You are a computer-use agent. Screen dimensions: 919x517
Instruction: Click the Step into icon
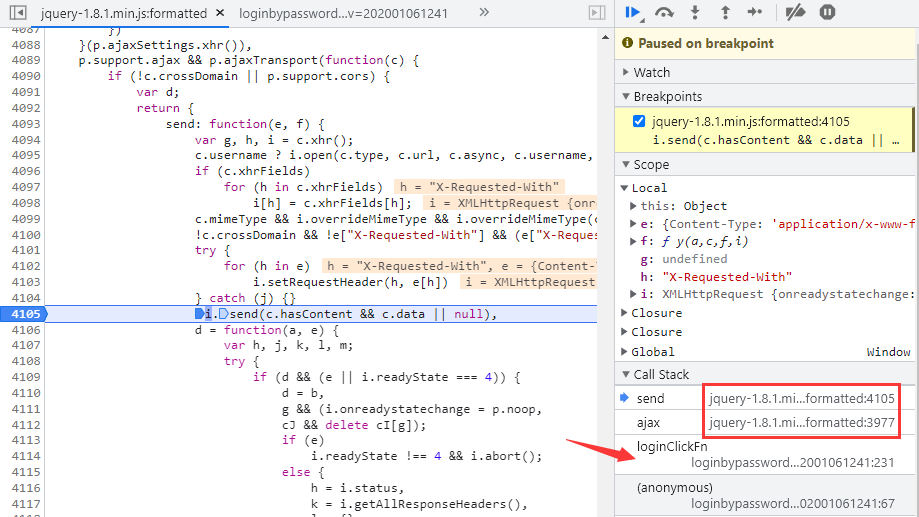694,12
